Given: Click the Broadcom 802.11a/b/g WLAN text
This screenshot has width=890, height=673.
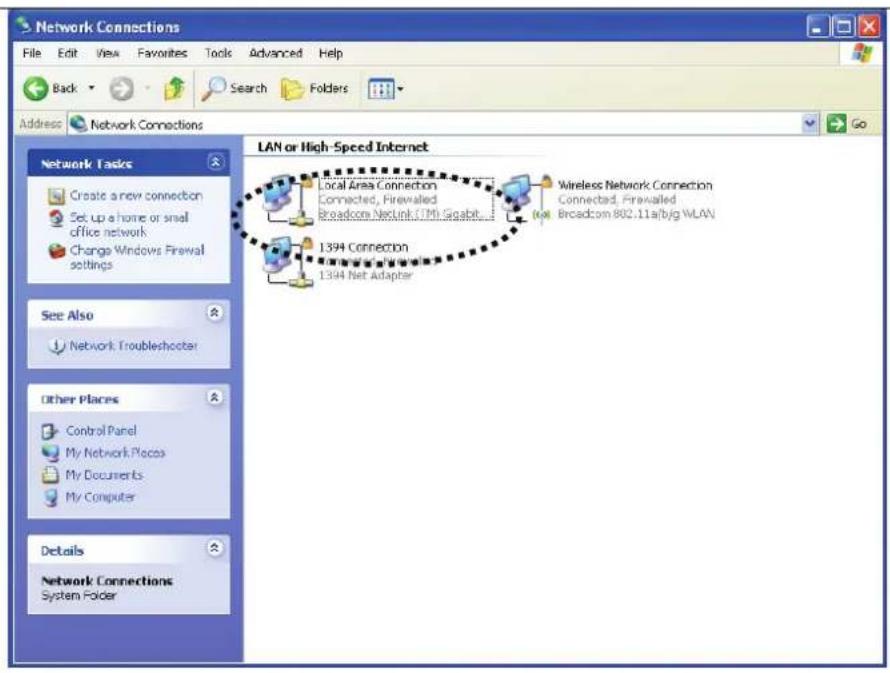Looking at the screenshot, I should 636,214.
